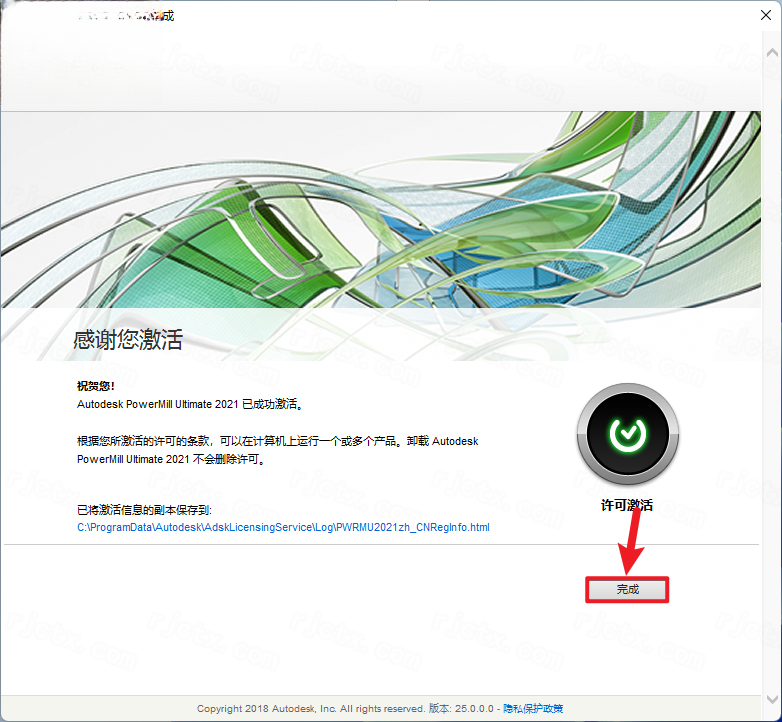Click the 'PowerMill Ultimate 2021 已成功激活' line
Viewport: 782px width, 722px height.
click(x=190, y=404)
